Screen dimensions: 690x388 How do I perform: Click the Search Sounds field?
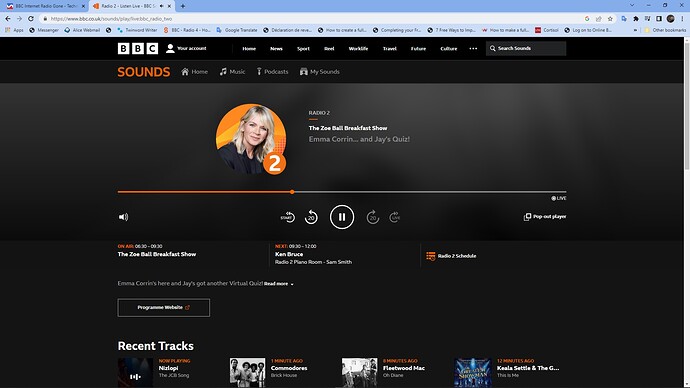point(526,48)
